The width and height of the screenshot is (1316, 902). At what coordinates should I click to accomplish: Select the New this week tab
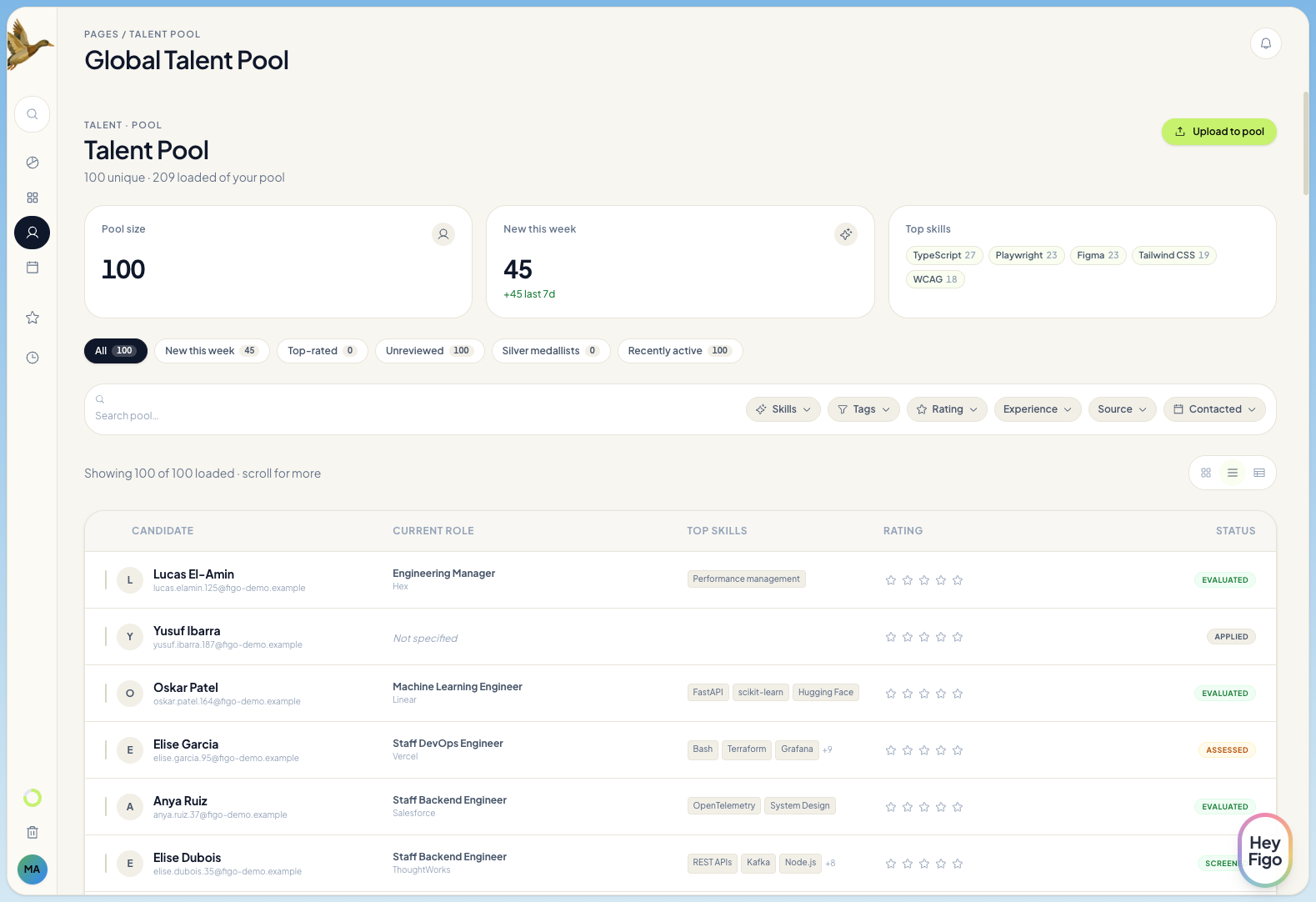pyautogui.click(x=211, y=351)
